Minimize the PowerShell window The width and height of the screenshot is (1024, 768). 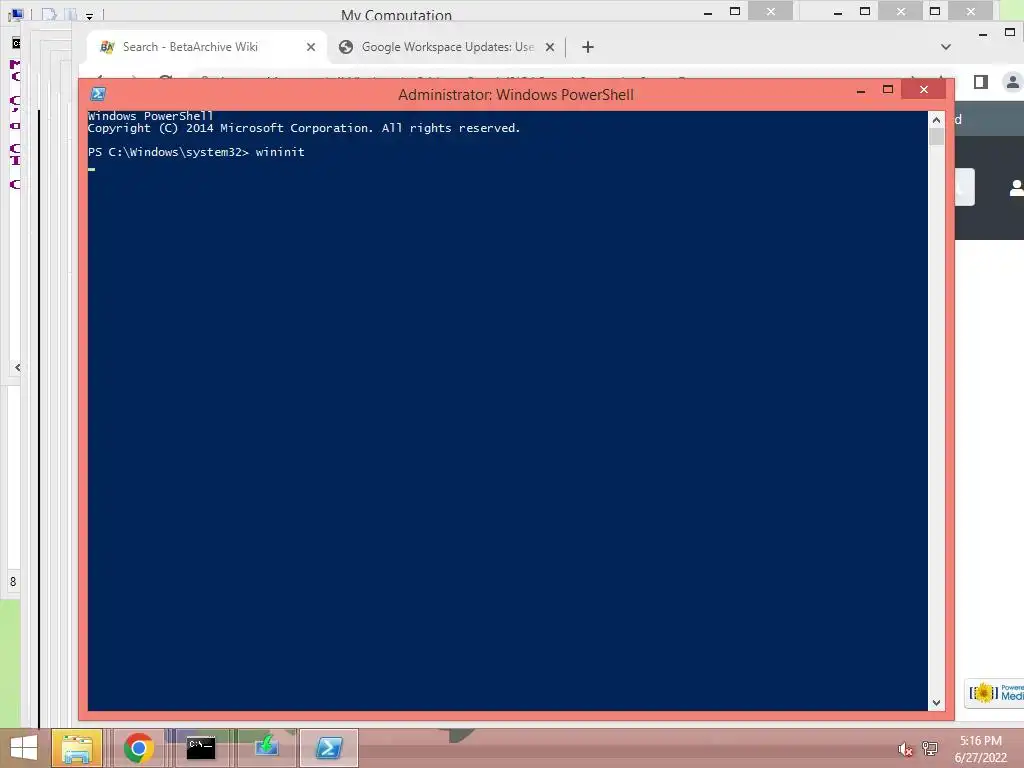[861, 90]
